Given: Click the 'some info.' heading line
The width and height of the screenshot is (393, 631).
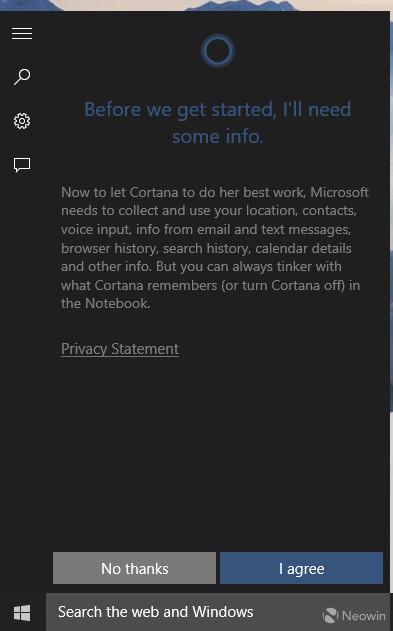Looking at the screenshot, I should click(218, 136).
